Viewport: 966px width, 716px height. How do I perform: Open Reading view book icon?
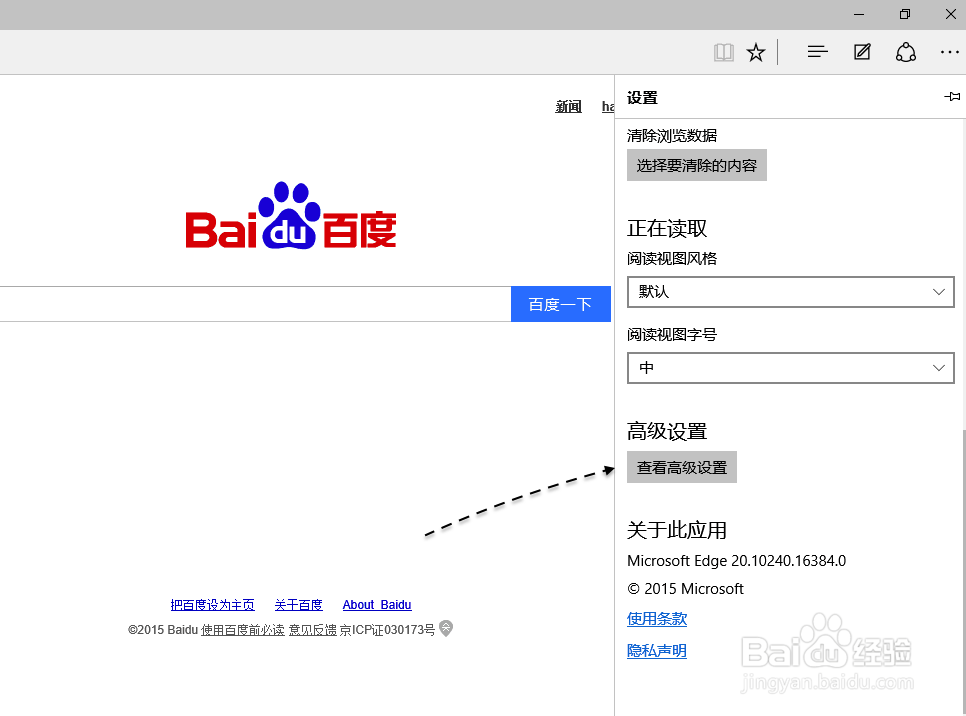coord(724,52)
